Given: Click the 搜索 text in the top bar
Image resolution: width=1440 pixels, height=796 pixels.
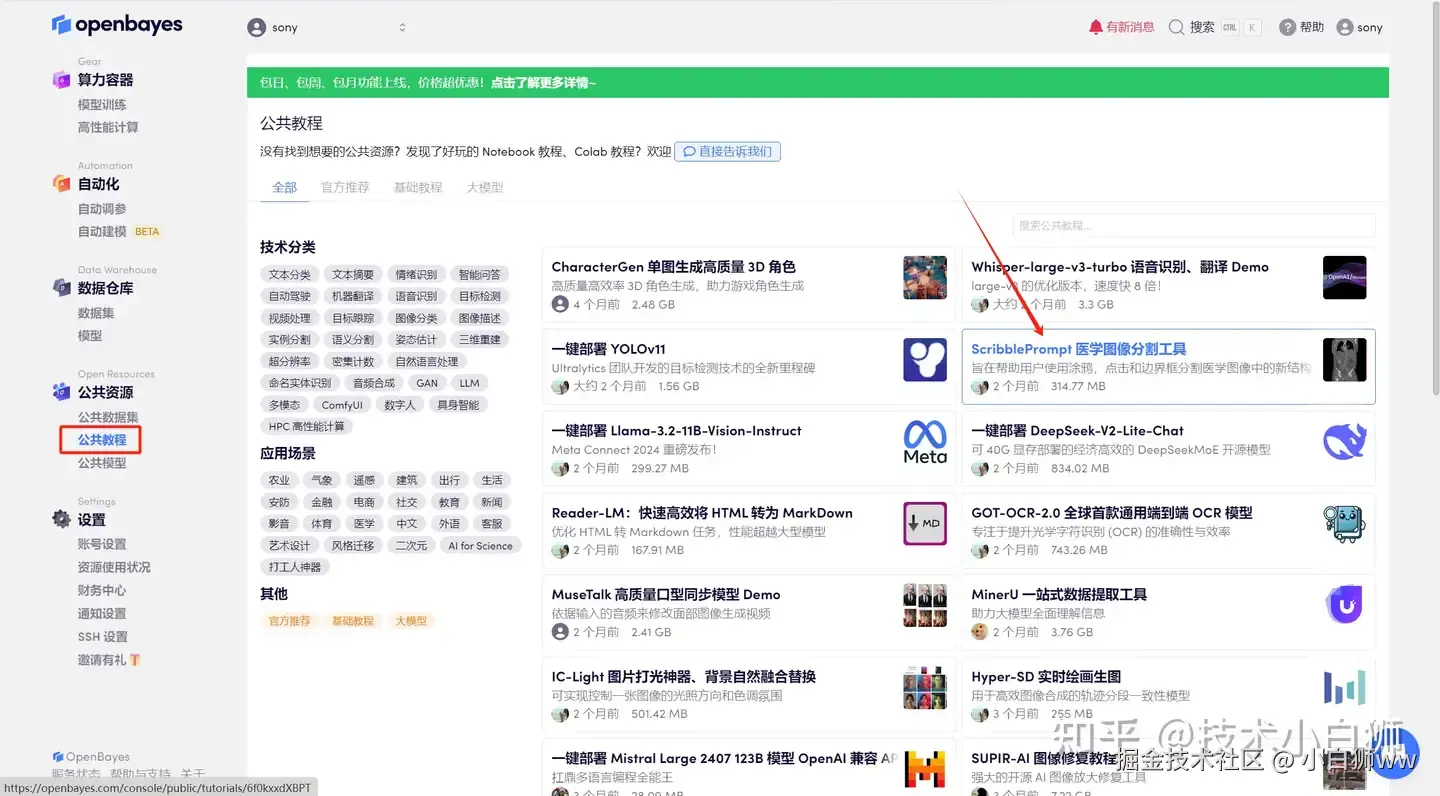Looking at the screenshot, I should tap(1202, 27).
